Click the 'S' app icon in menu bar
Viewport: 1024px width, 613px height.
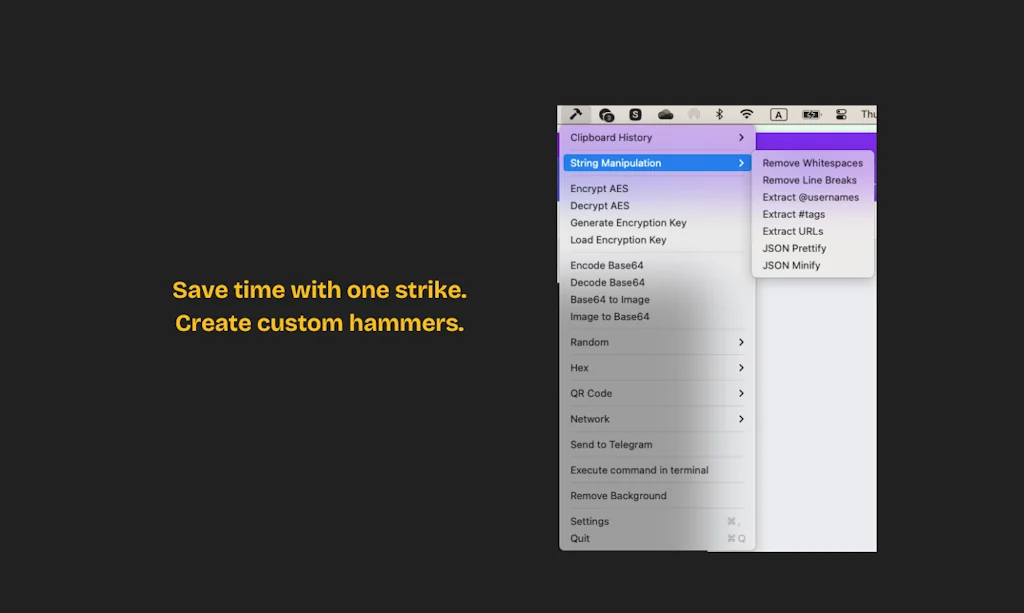pos(636,114)
